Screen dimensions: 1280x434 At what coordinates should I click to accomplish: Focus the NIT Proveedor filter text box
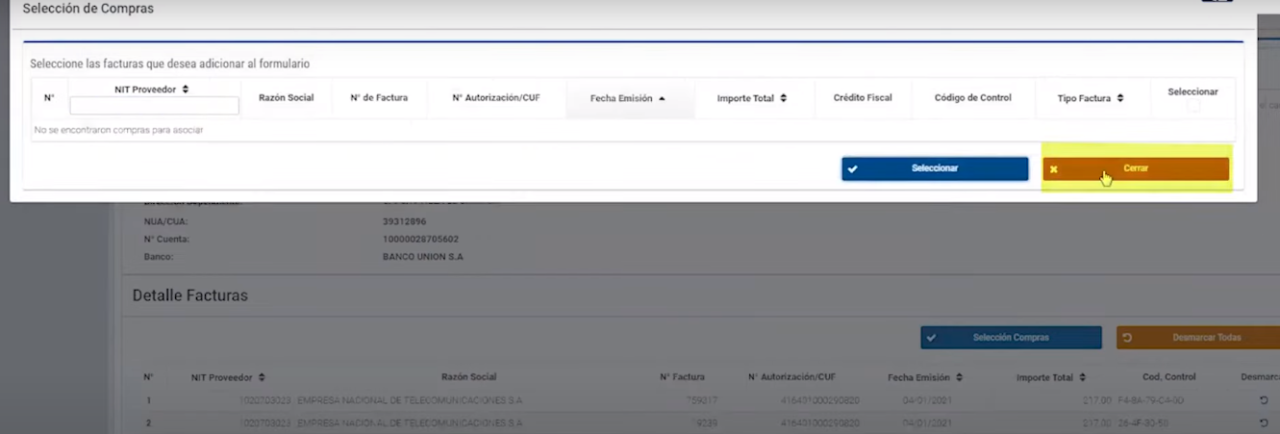[x=154, y=106]
